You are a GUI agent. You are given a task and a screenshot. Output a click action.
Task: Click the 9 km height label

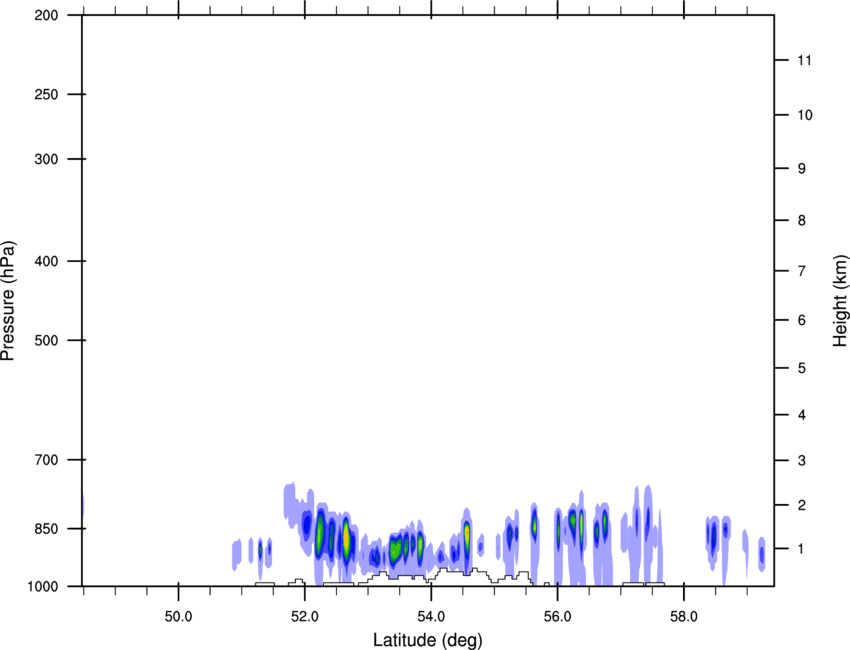(802, 169)
